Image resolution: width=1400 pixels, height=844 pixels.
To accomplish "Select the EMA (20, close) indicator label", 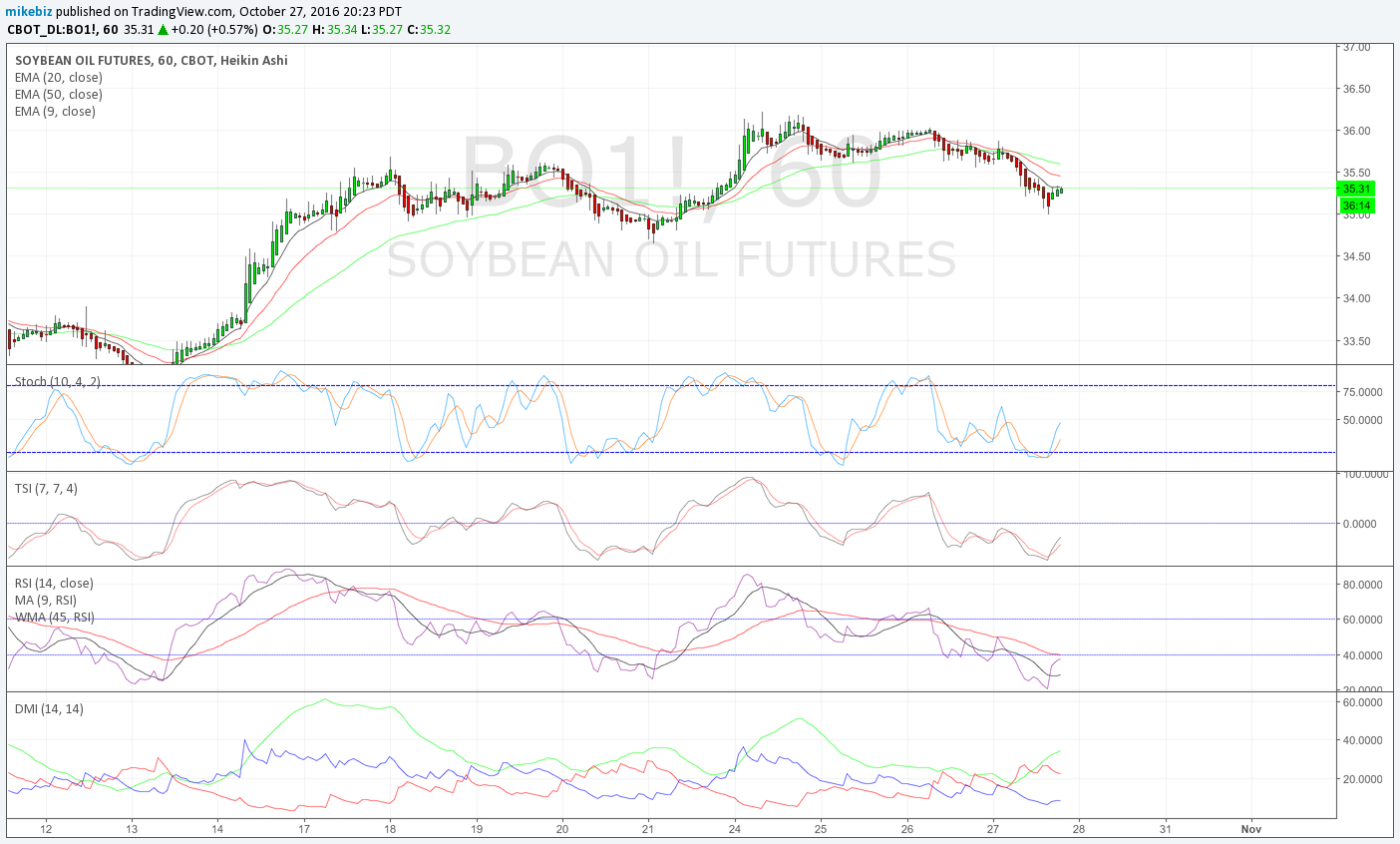I will coord(59,77).
